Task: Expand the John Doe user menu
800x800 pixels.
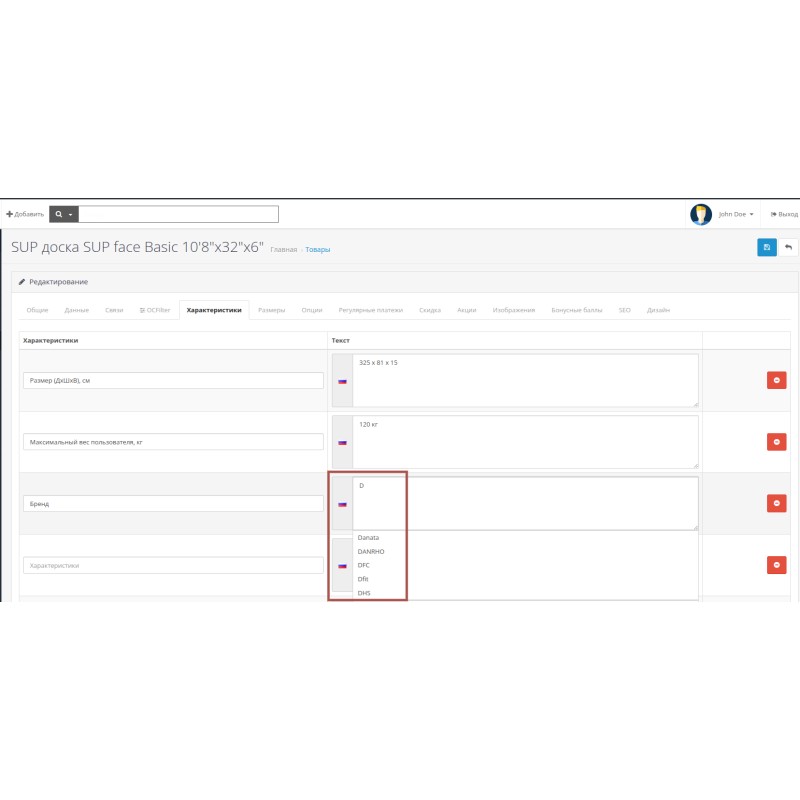Action: point(736,214)
